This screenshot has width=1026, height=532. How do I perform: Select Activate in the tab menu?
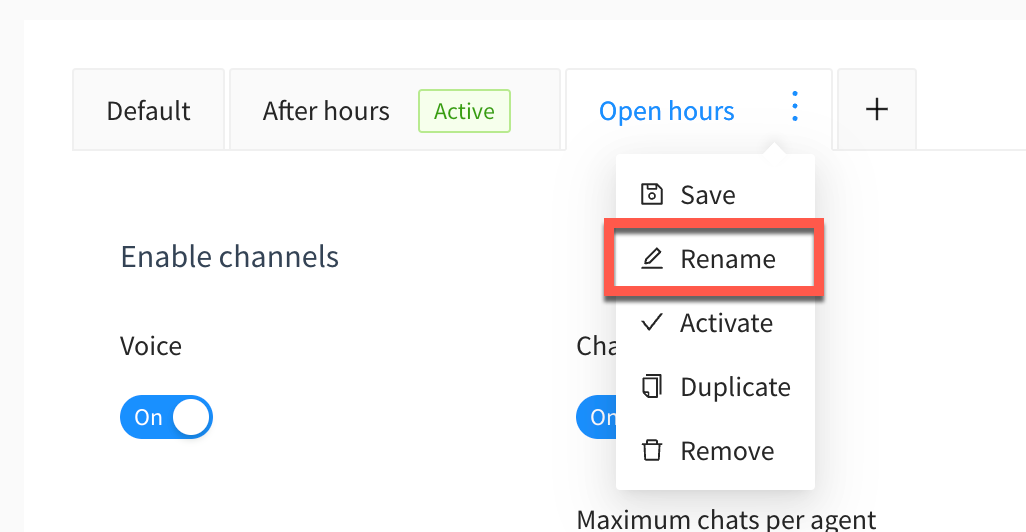point(715,323)
